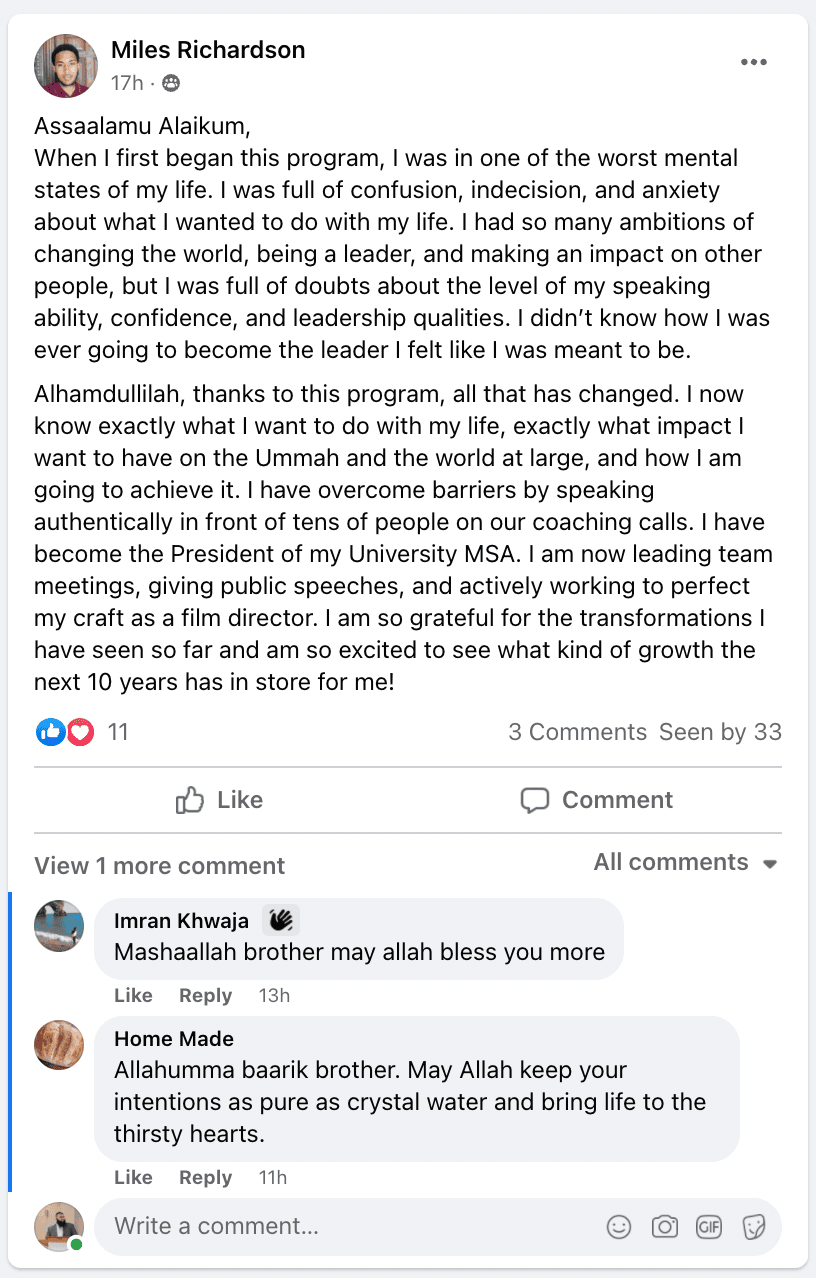Like the post by Miles Richardson
The height and width of the screenshot is (1278, 816).
tap(219, 800)
